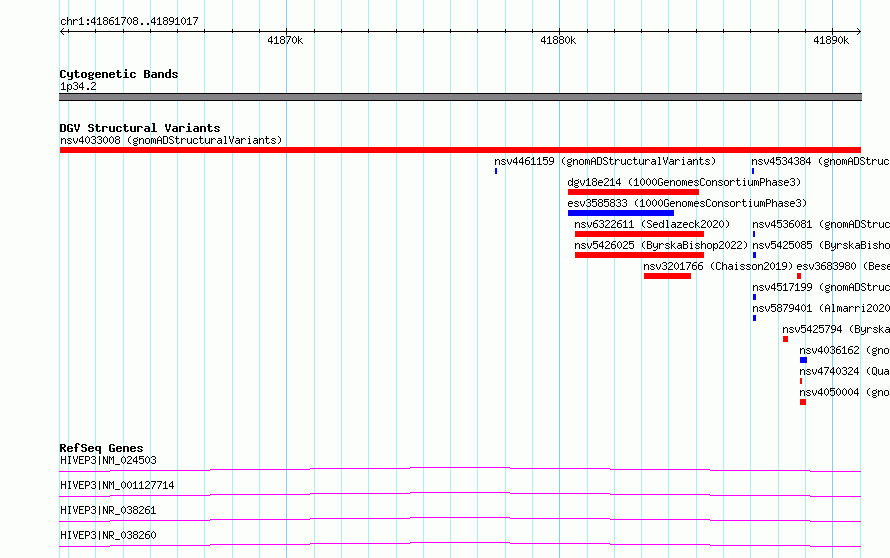
Task: Click the chr1:41861708..41891017 coordinates label
Action: [129, 21]
